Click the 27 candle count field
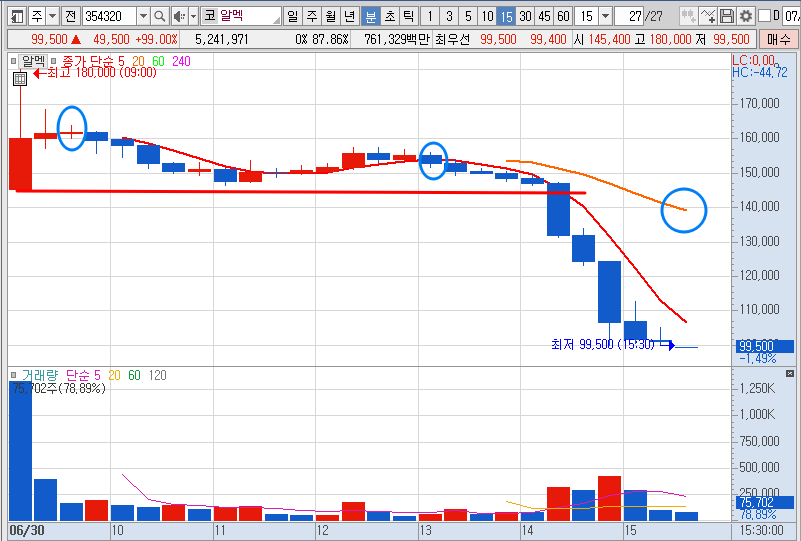The image size is (801, 541). point(629,16)
